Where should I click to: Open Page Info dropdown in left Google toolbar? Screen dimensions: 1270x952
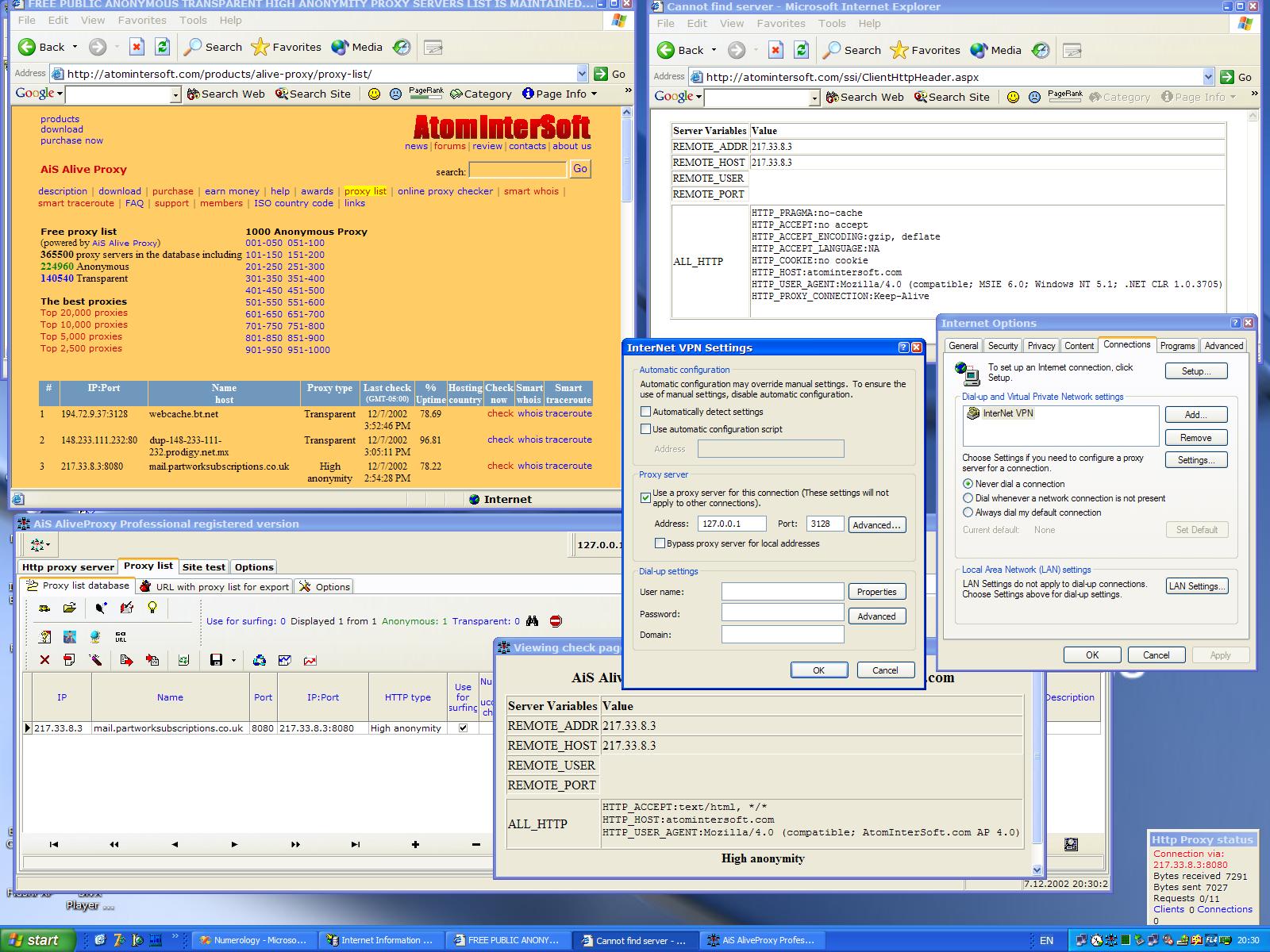coord(594,94)
